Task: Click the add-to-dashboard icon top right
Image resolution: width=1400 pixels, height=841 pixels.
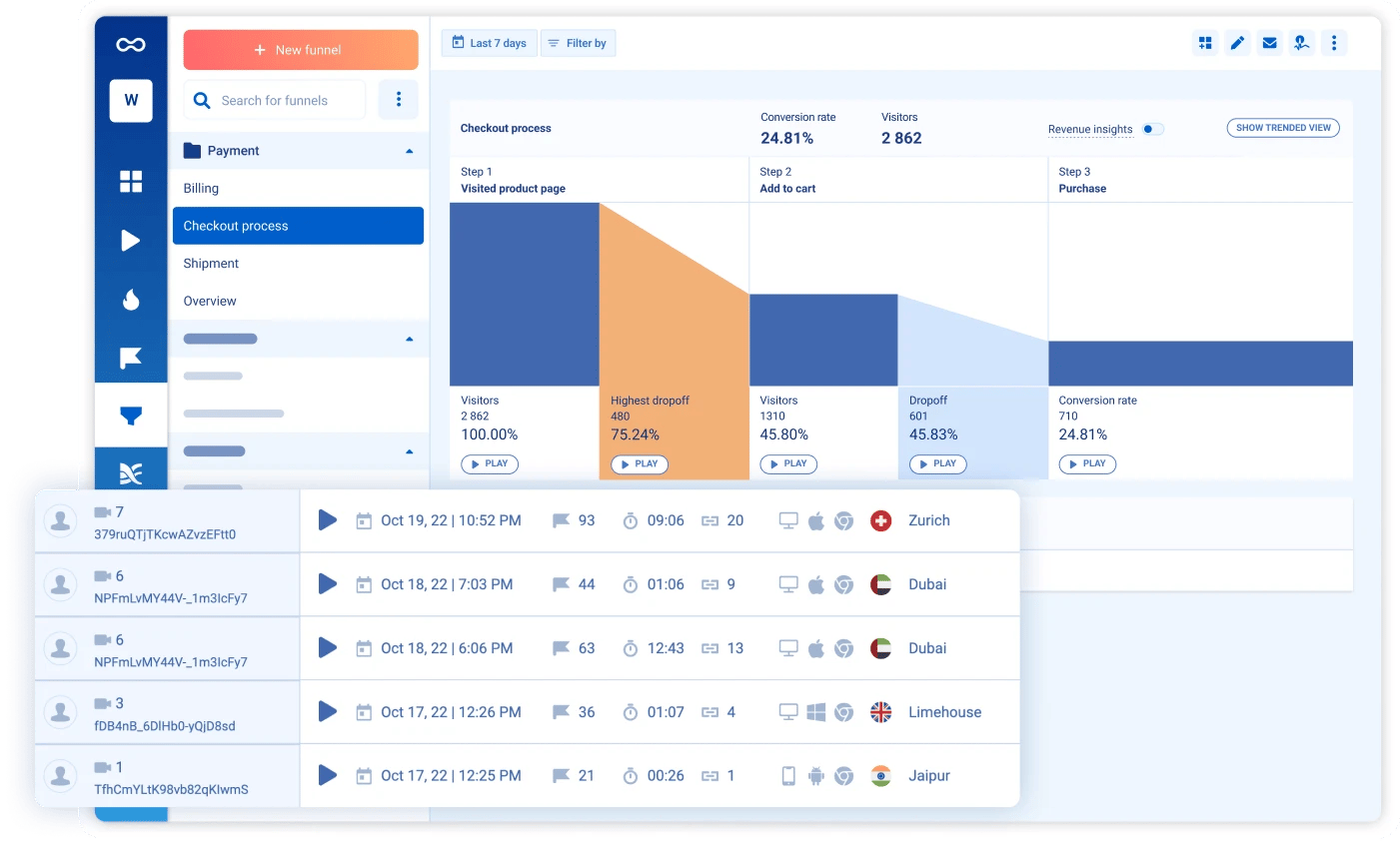Action: coord(1205,43)
